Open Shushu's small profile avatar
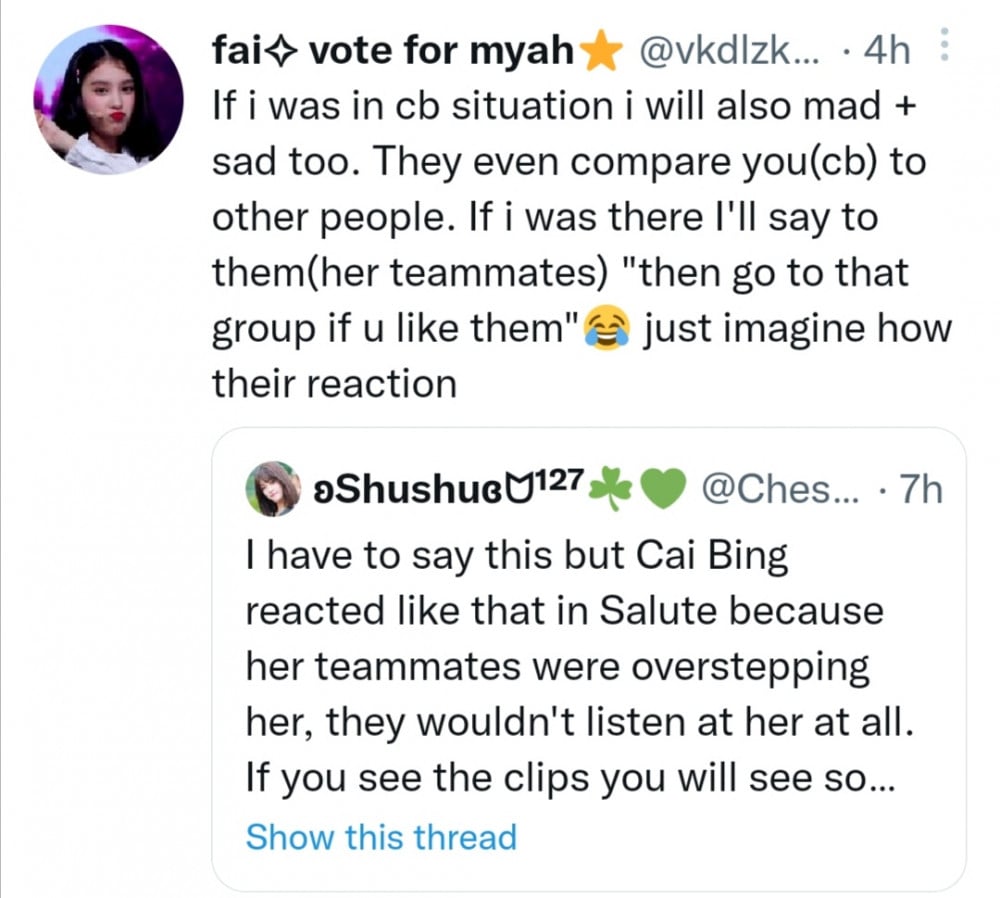The height and width of the screenshot is (898, 1000). 272,489
